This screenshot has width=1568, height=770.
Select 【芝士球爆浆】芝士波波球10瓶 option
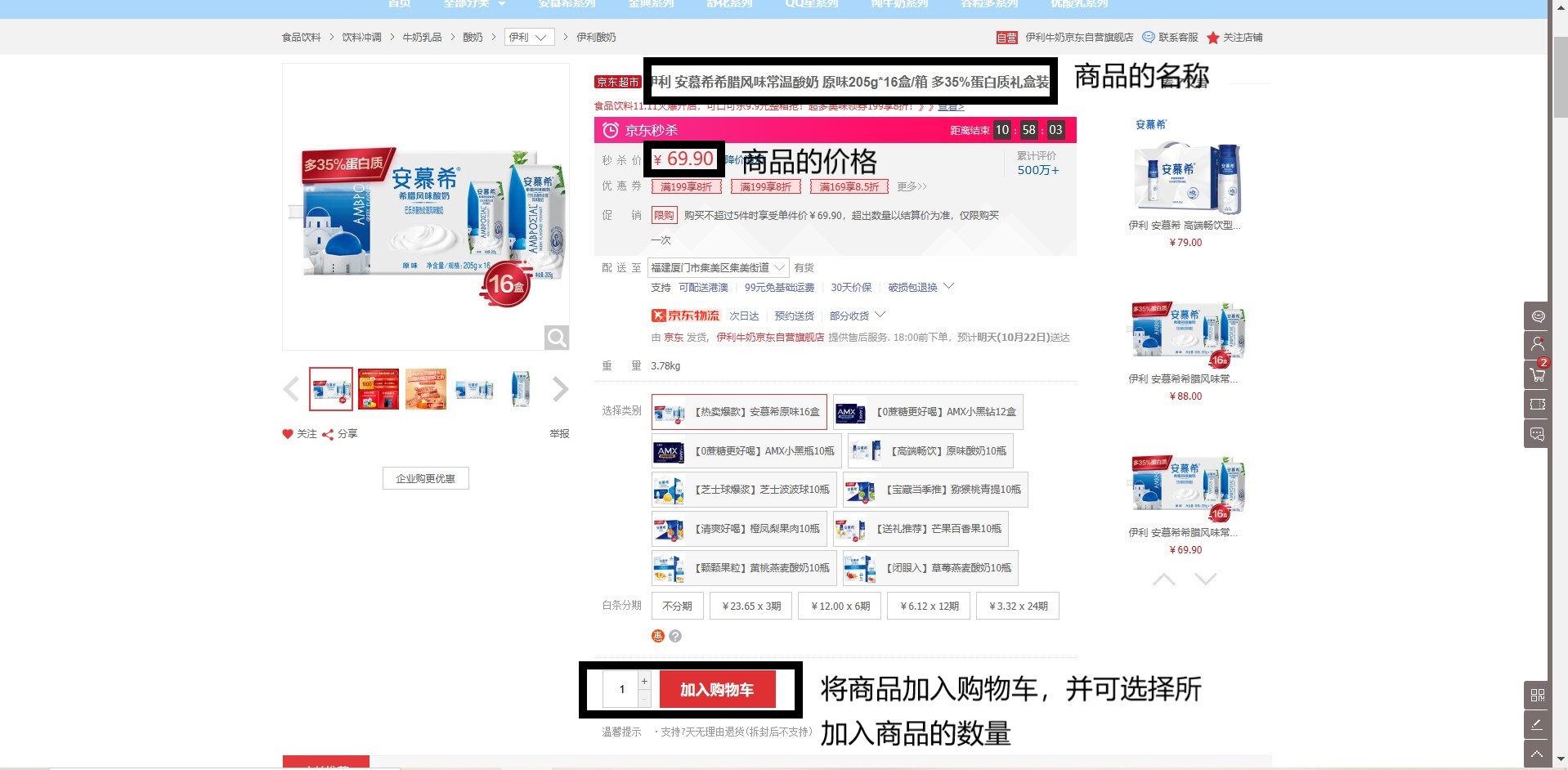click(x=744, y=490)
